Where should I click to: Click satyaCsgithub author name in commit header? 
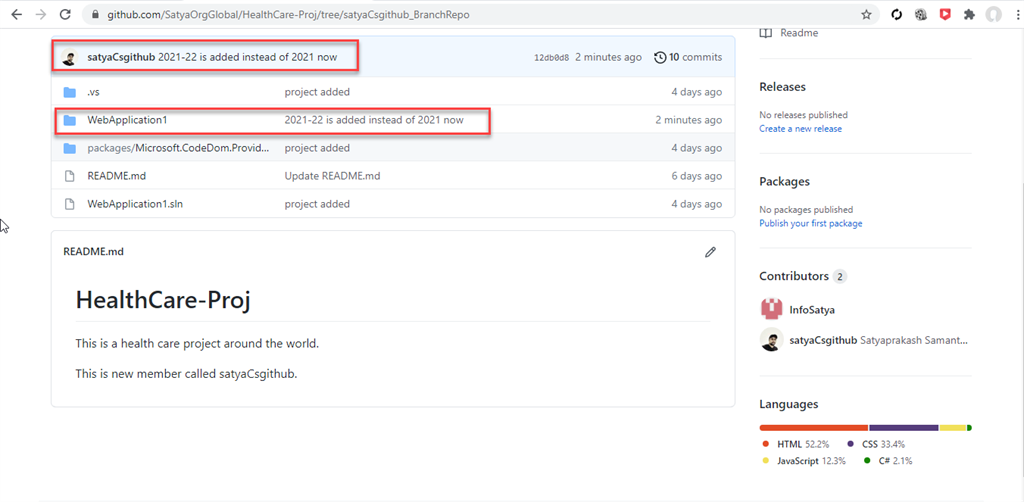click(121, 57)
